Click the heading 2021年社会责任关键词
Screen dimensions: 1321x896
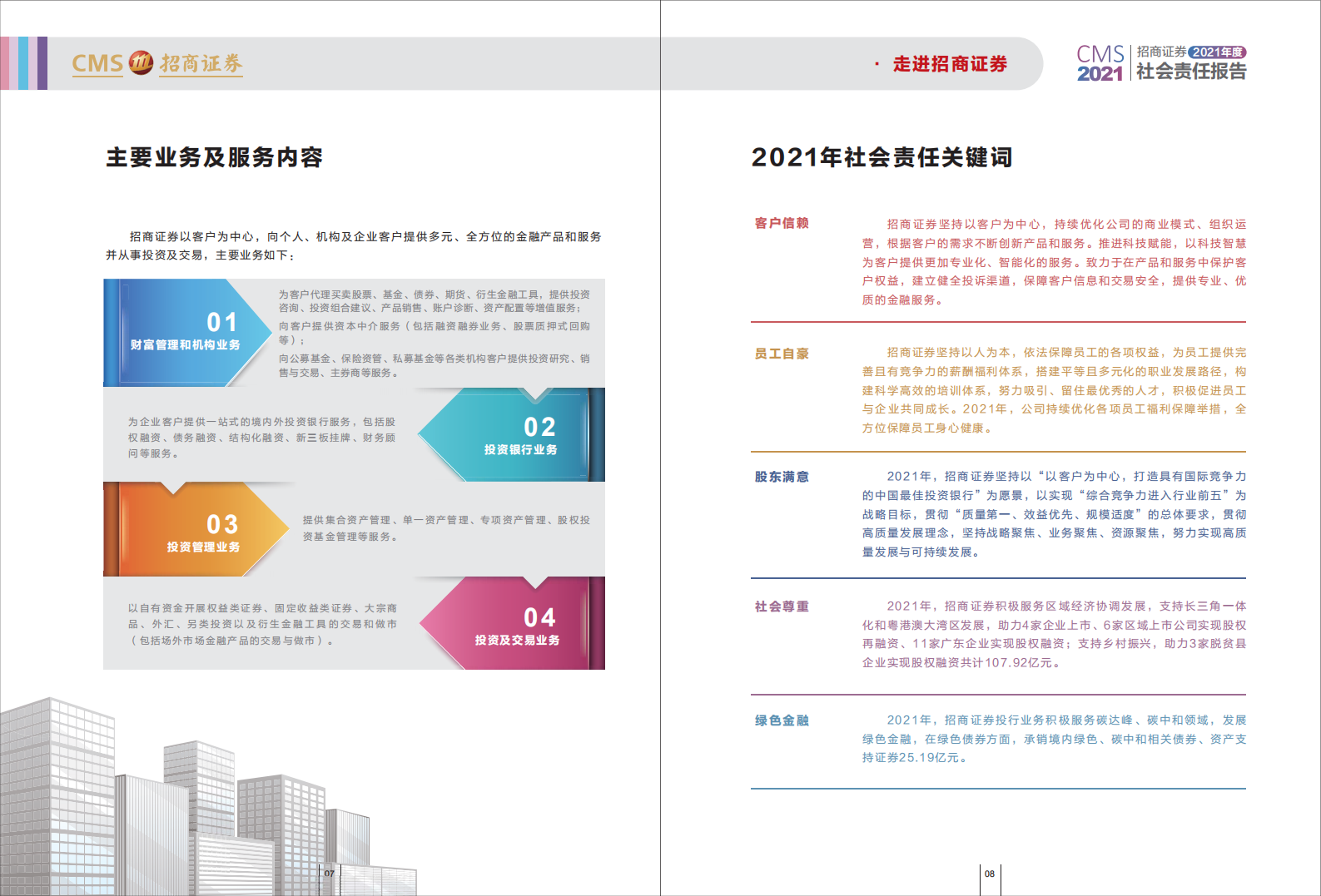tap(881, 157)
